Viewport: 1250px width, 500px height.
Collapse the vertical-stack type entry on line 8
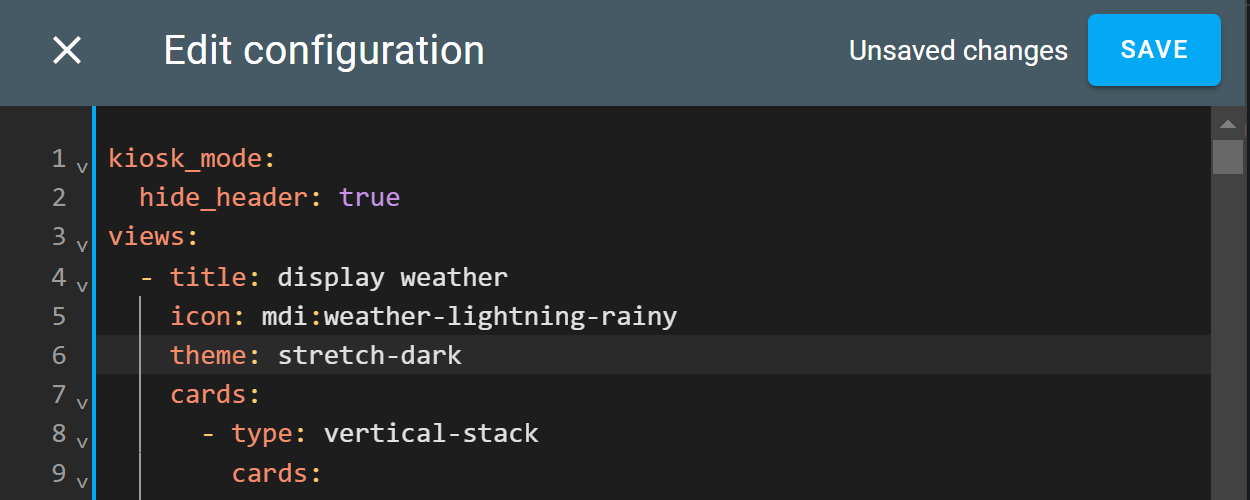(82, 441)
